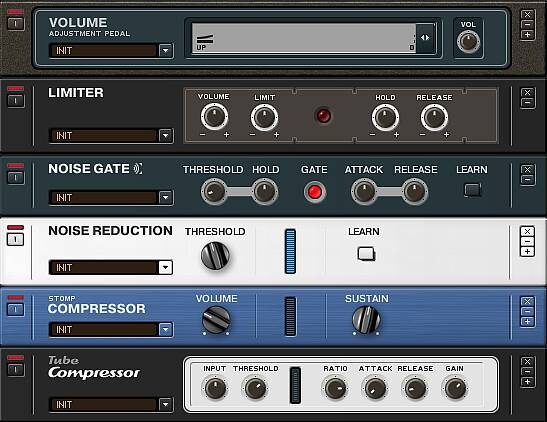Minimize the Stomp Compressor module
This screenshot has width=547, height=422.
[527, 311]
